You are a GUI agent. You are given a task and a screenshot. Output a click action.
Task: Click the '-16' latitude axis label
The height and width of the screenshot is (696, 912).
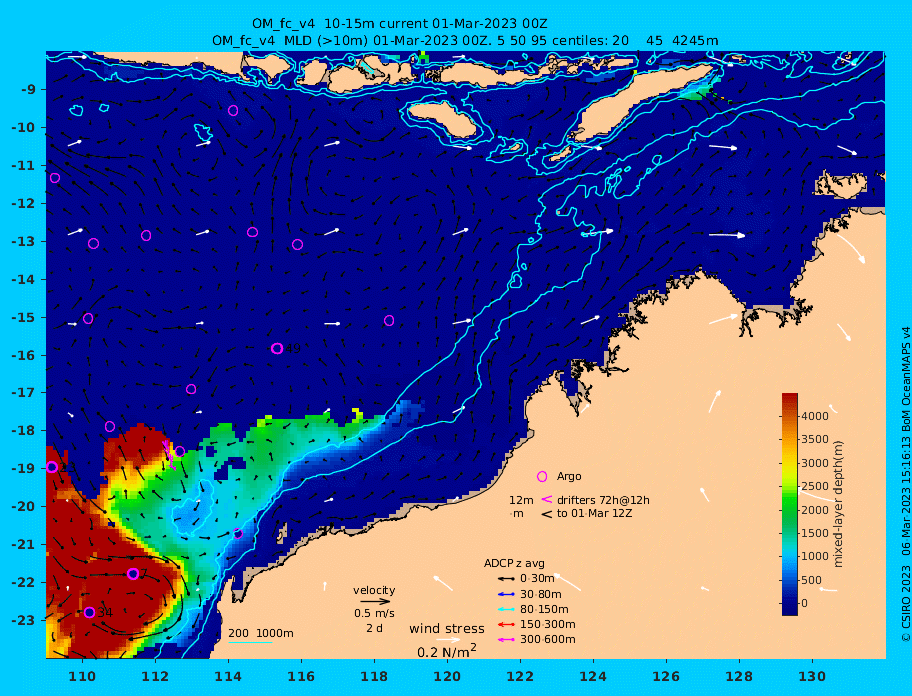23,355
